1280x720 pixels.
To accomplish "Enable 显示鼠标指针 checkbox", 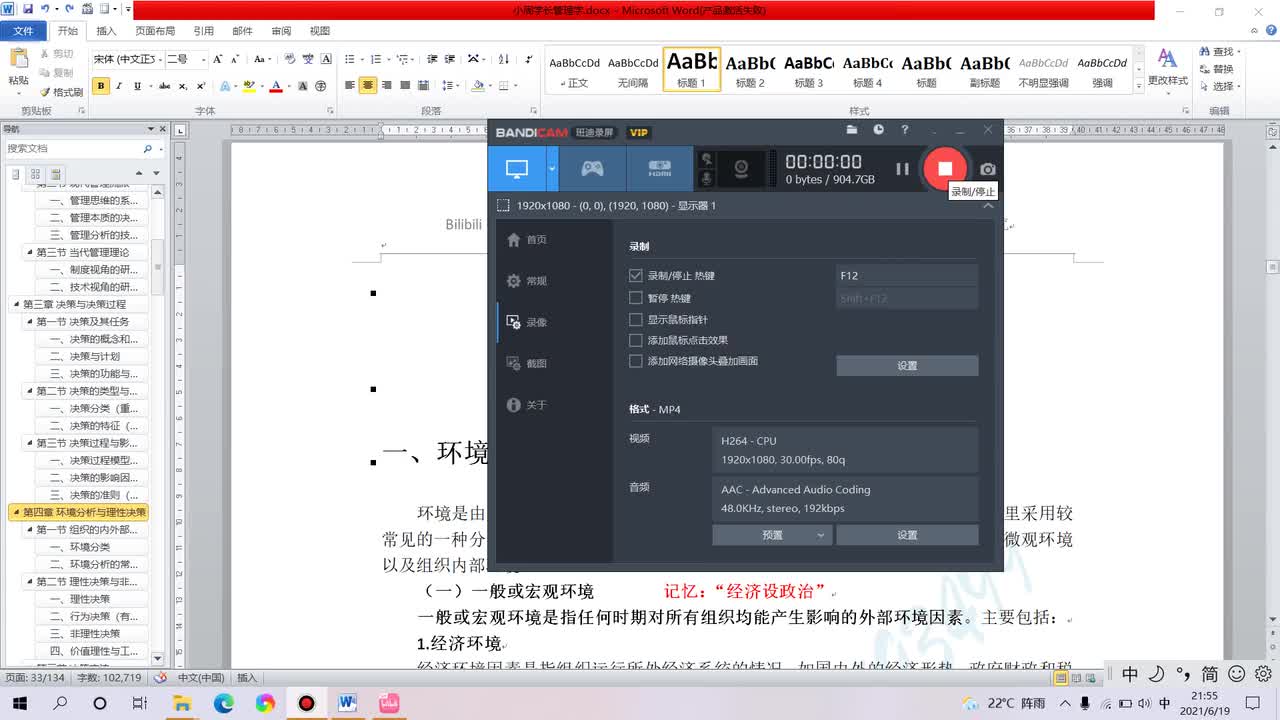I will [x=635, y=320].
